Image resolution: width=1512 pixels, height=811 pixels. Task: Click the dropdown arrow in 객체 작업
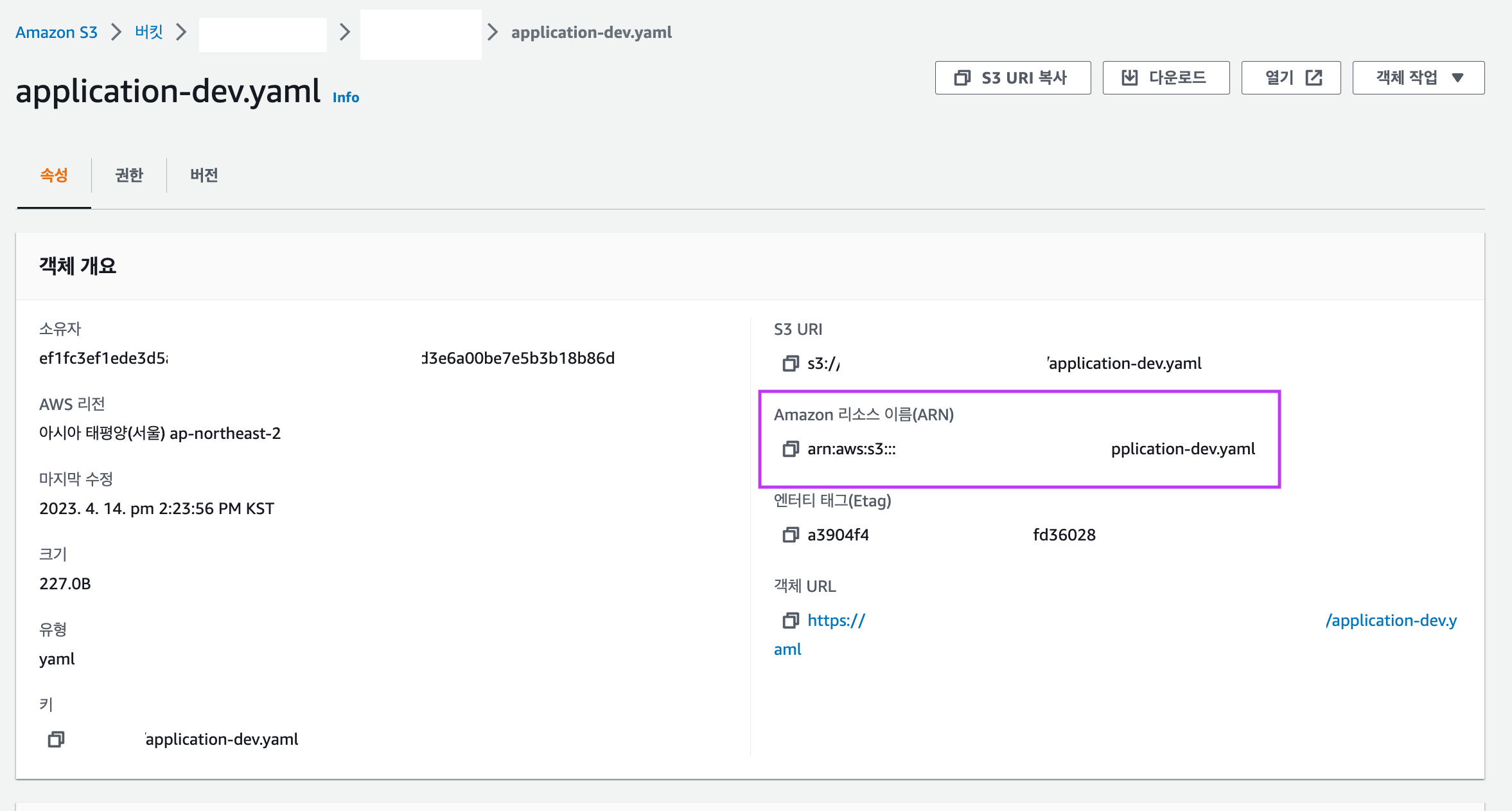[1457, 78]
